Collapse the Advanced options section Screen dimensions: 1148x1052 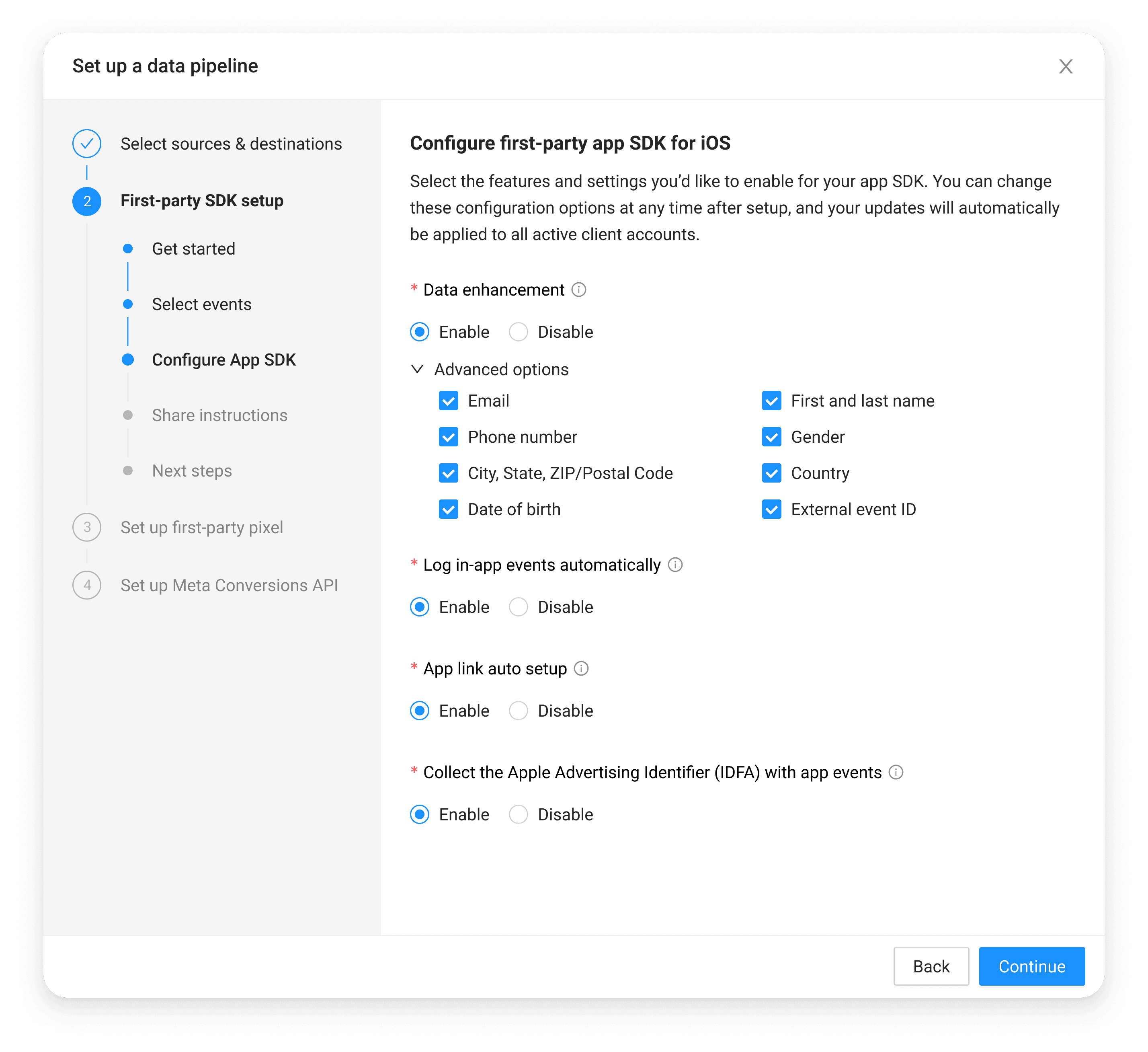417,370
